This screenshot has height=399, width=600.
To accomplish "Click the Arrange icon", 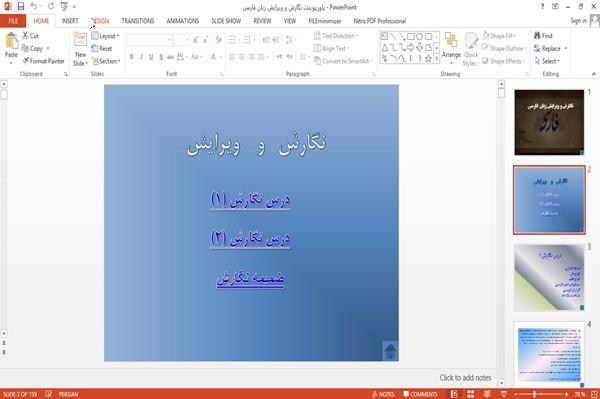I will [451, 41].
